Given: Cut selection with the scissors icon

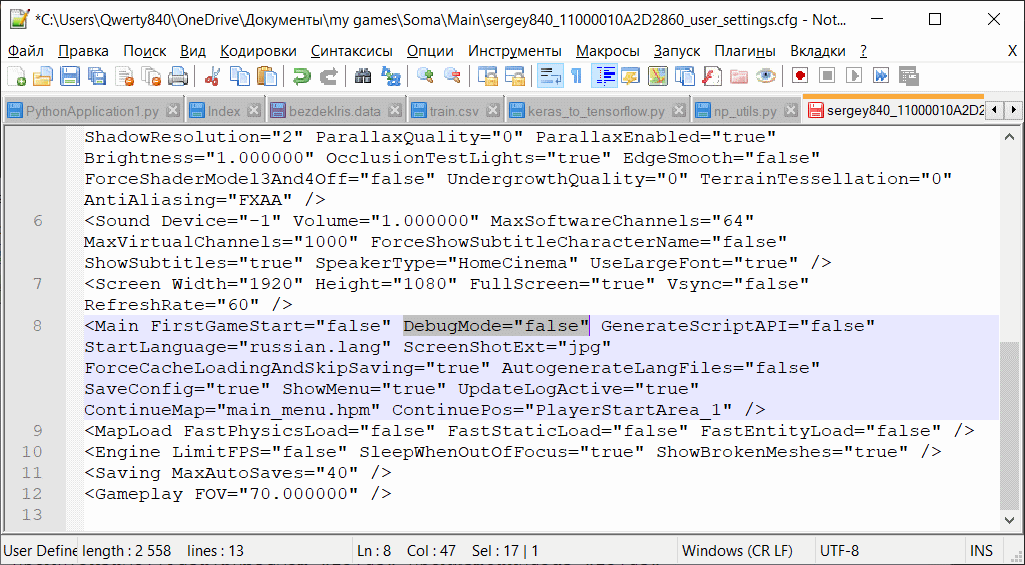Looking at the screenshot, I should pos(212,77).
